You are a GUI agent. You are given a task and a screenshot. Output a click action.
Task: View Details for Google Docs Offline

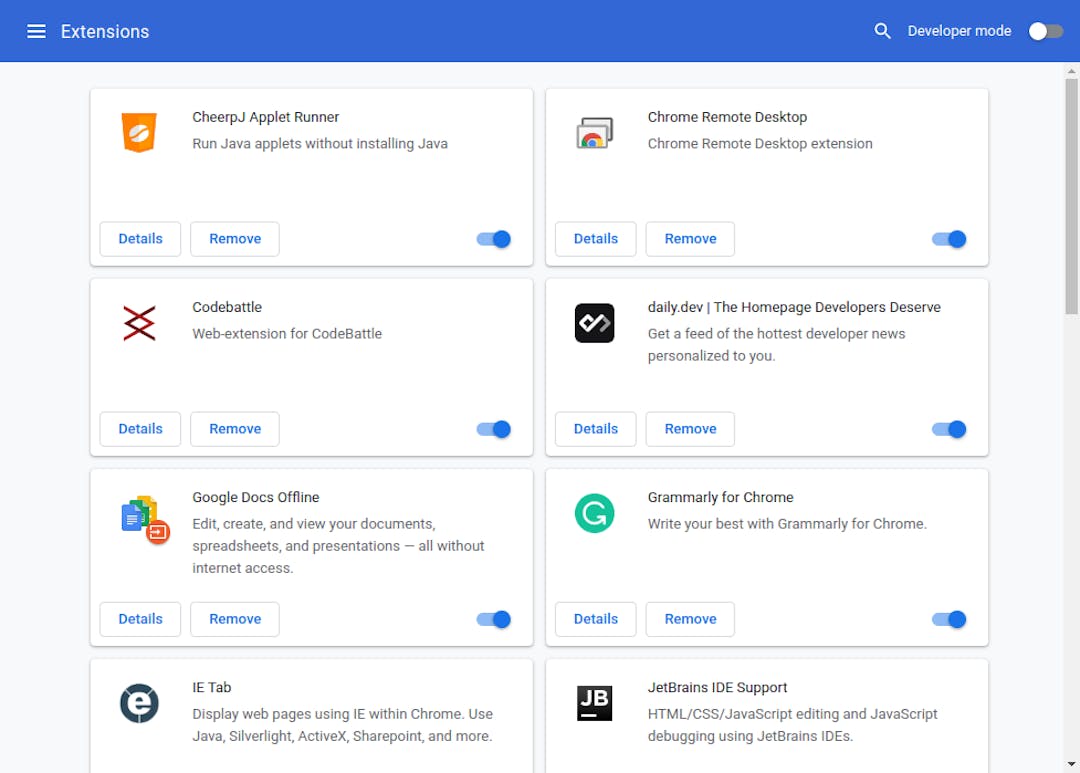point(140,619)
